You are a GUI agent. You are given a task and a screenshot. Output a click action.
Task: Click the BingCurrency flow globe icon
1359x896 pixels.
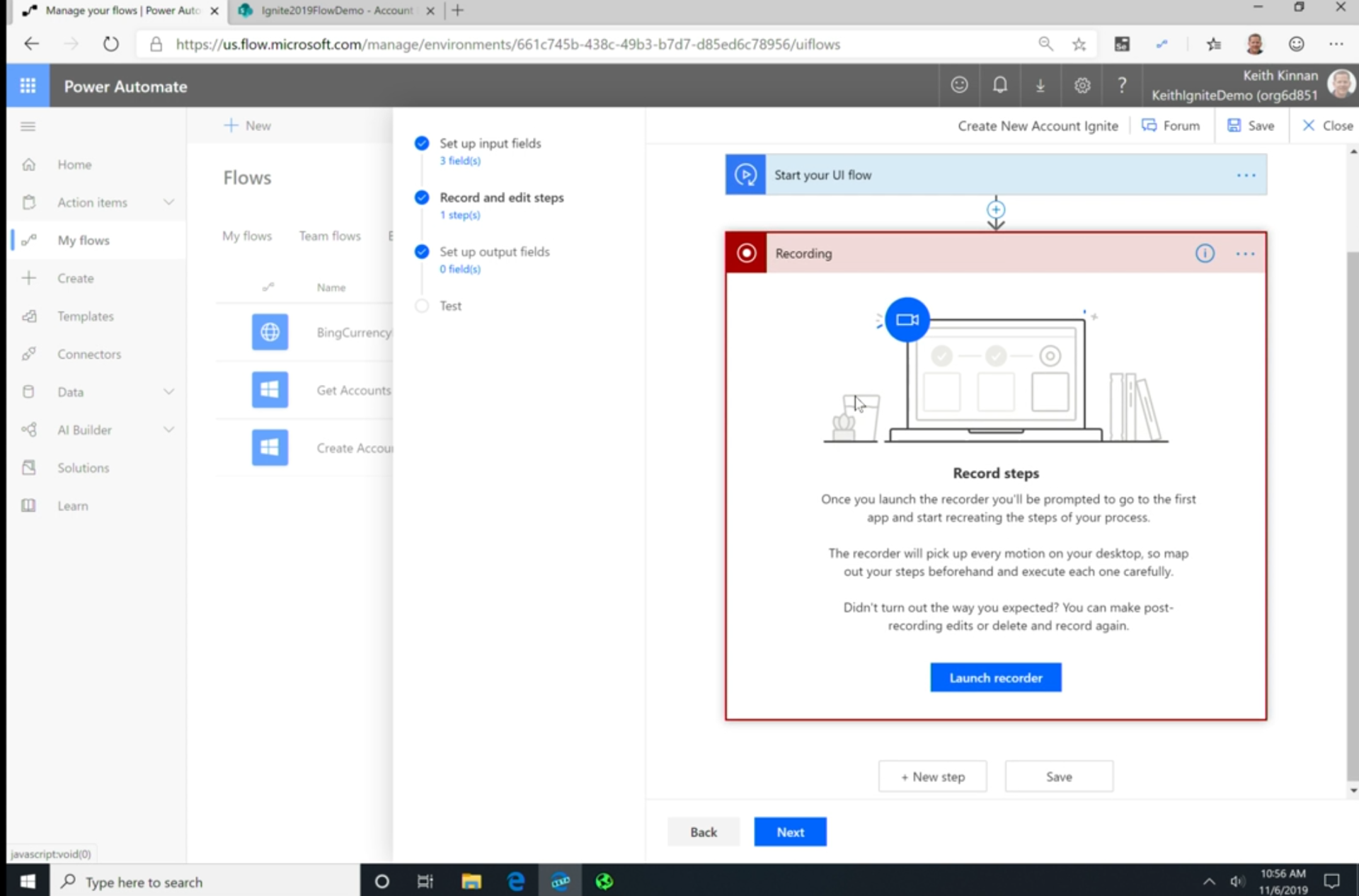[270, 331]
